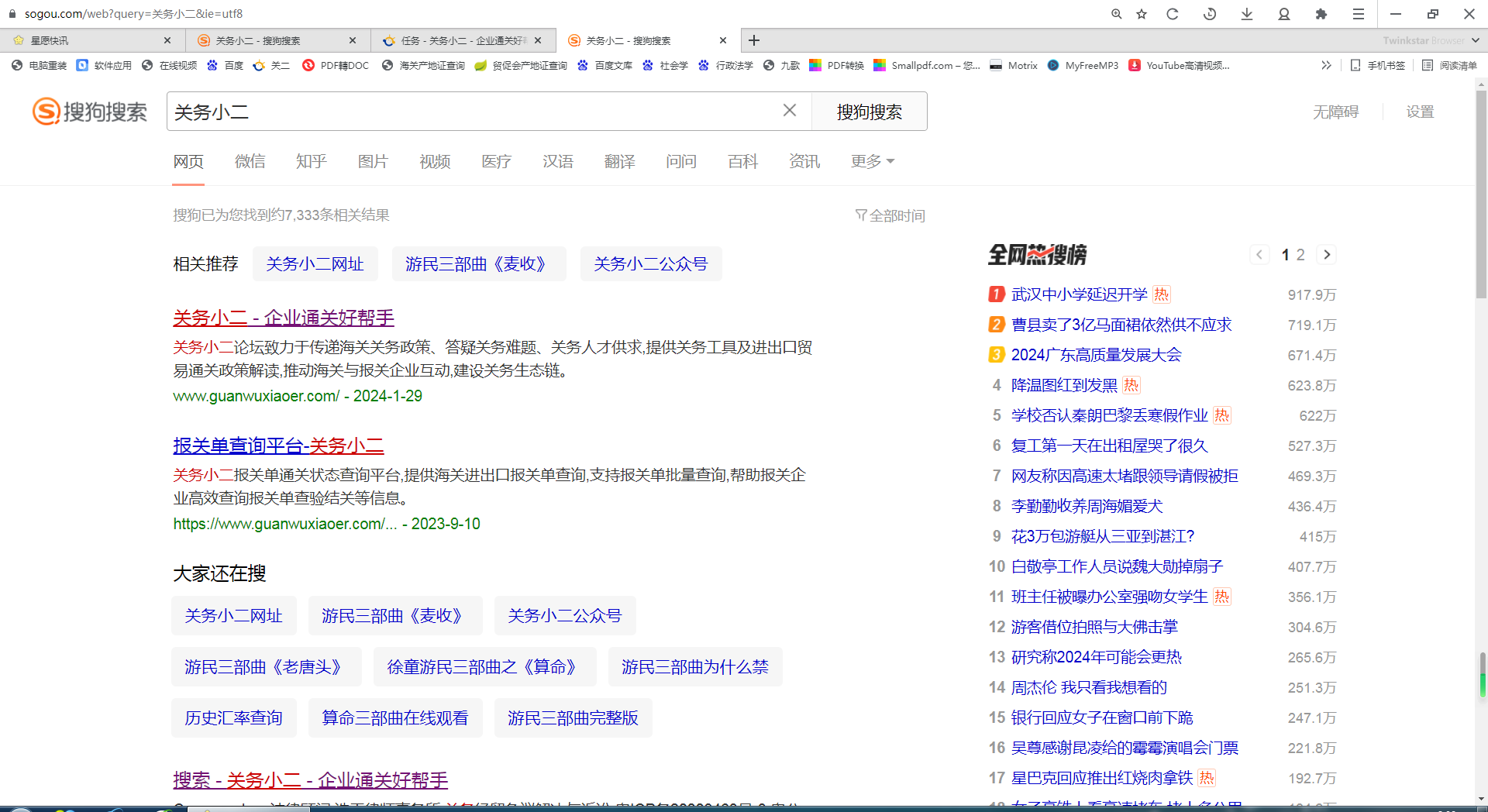Click the 搜狗搜索 search button
This screenshot has width=1488, height=812.
point(869,112)
